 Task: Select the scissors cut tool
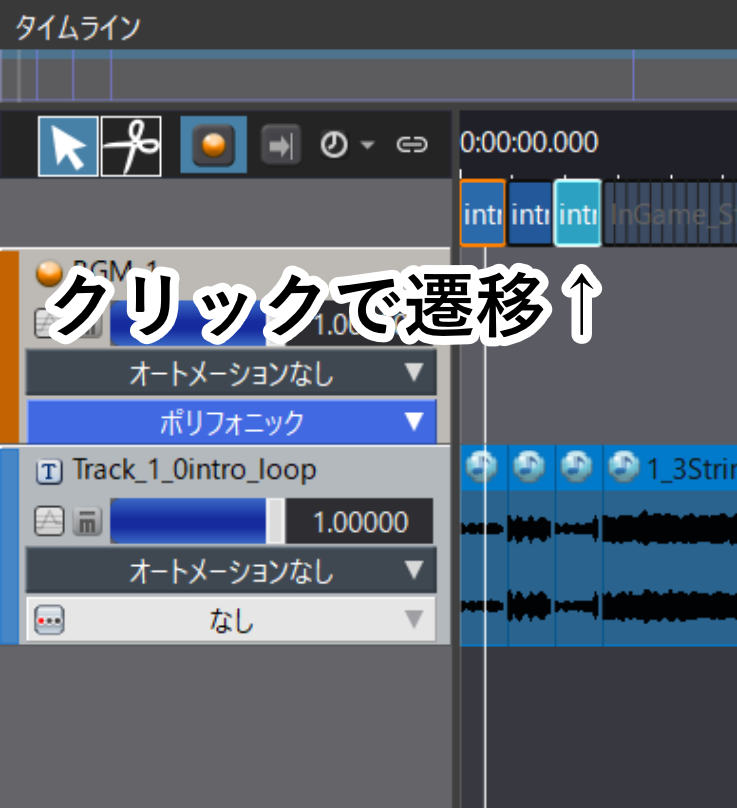[x=131, y=146]
